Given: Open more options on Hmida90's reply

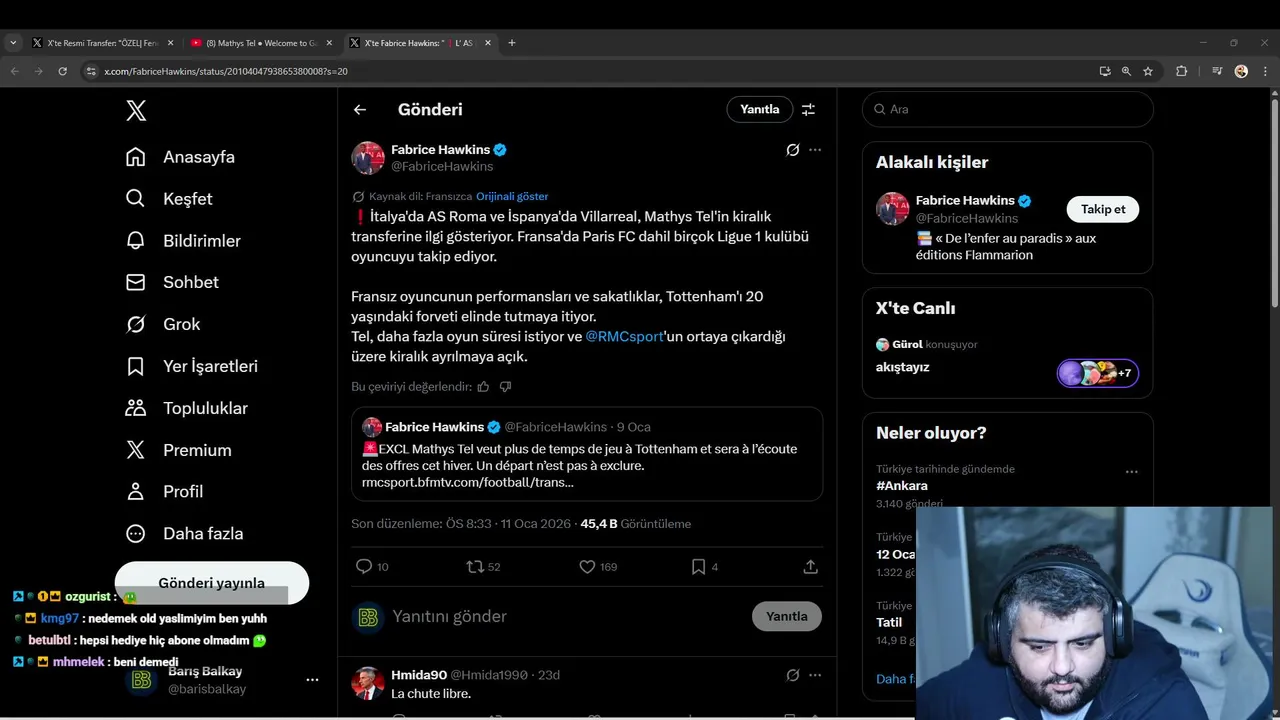Looking at the screenshot, I should [815, 675].
